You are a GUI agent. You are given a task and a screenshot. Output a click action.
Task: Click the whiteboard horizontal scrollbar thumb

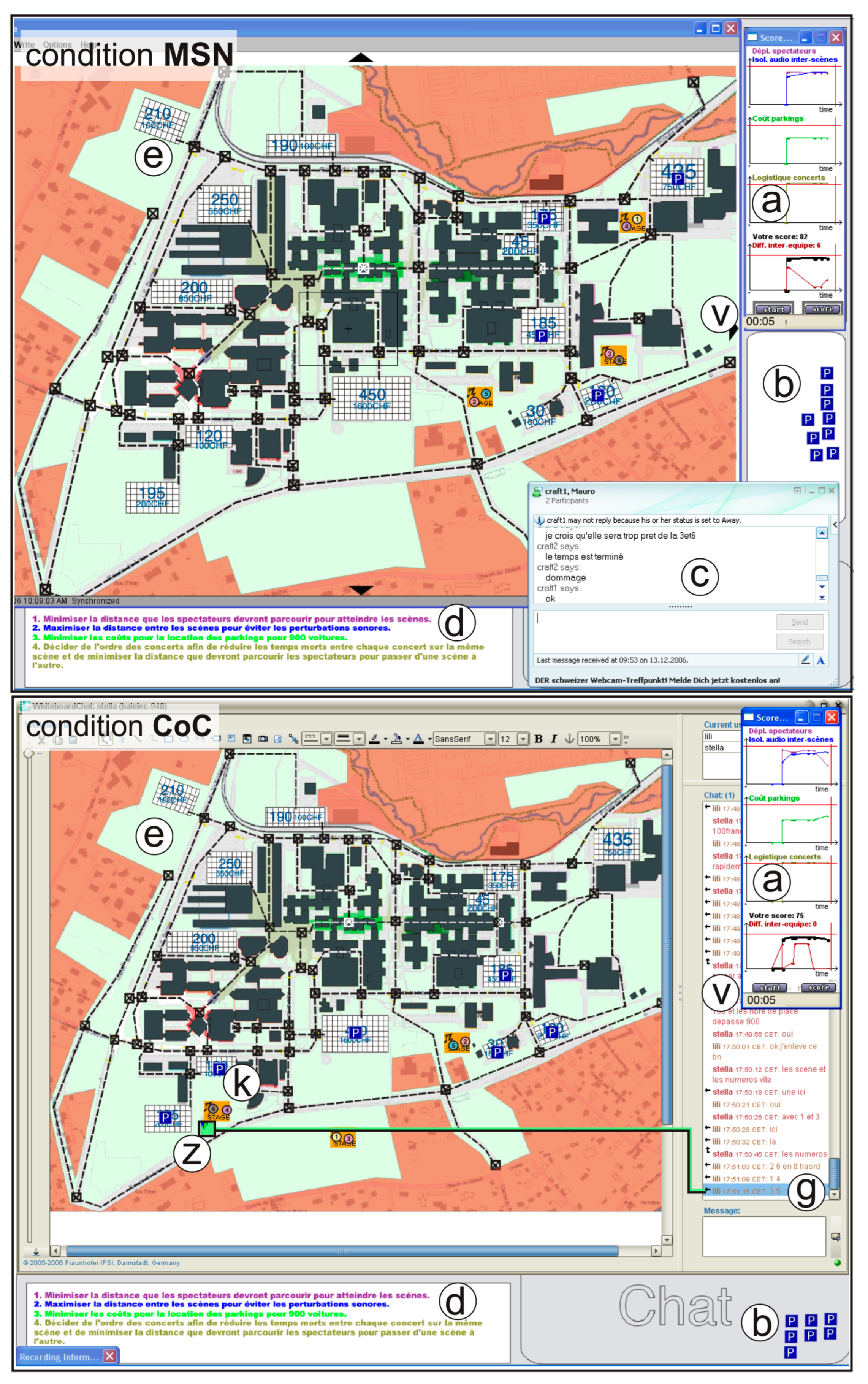pos(342,1251)
